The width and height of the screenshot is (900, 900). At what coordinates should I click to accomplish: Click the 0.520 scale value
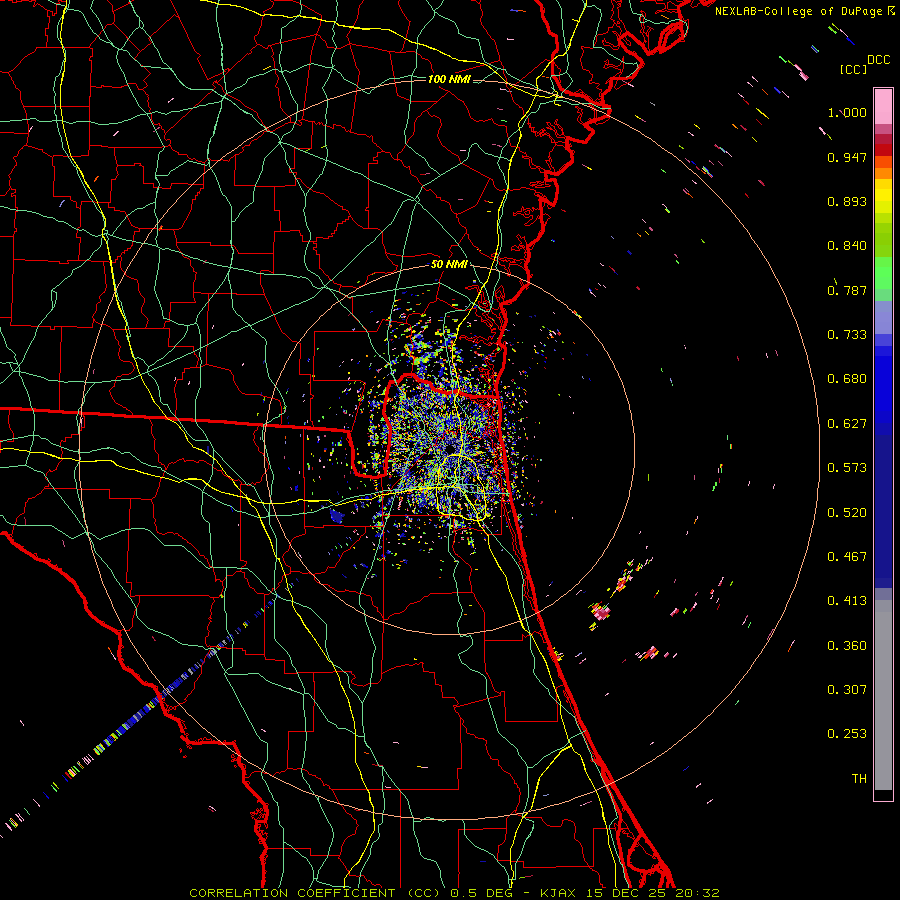pos(847,513)
